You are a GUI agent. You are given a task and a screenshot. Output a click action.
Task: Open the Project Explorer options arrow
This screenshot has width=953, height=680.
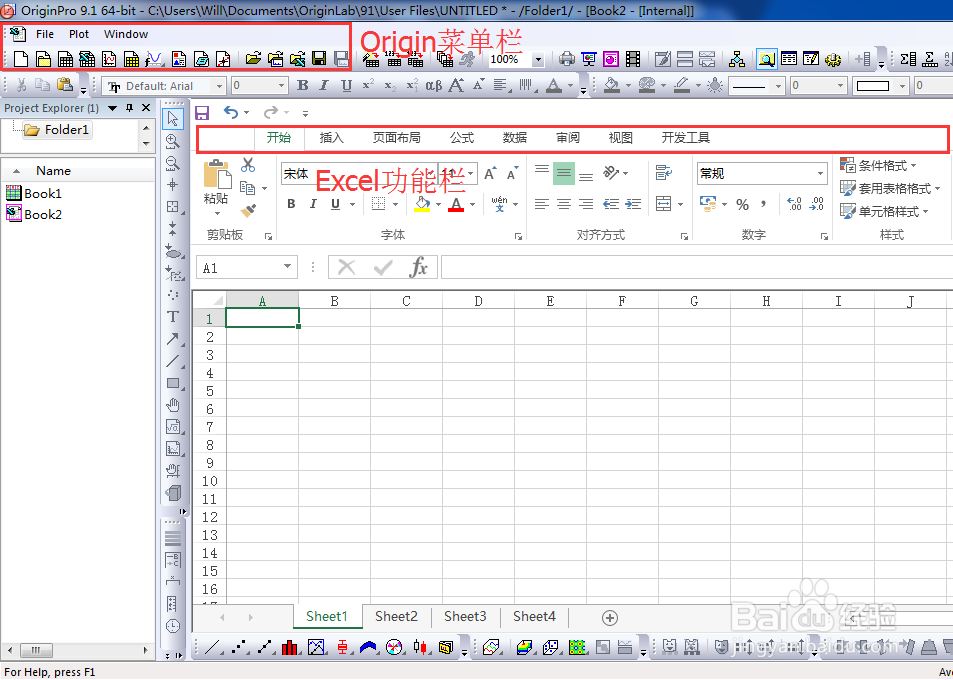[x=112, y=108]
